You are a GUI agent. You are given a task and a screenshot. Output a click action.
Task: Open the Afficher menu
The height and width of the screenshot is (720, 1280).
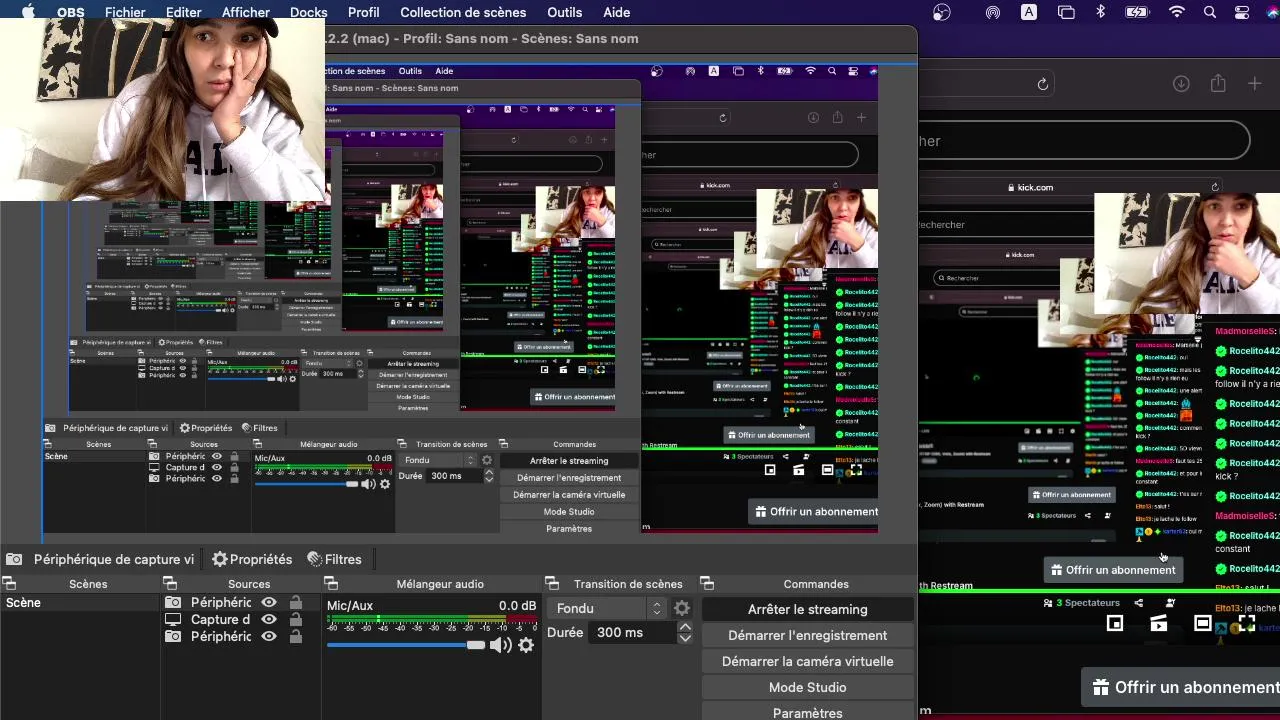246,12
